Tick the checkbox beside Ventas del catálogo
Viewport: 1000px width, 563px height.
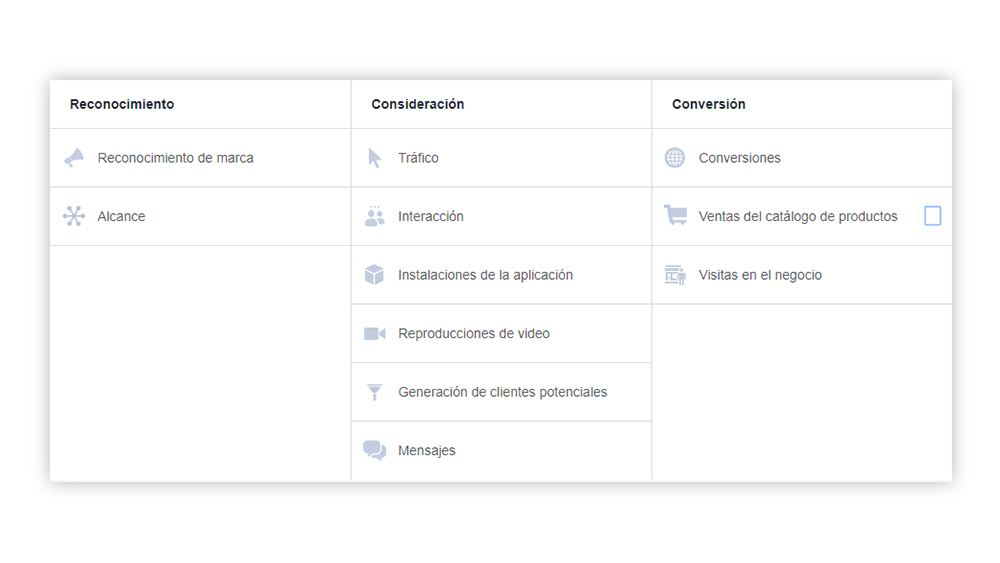click(932, 216)
